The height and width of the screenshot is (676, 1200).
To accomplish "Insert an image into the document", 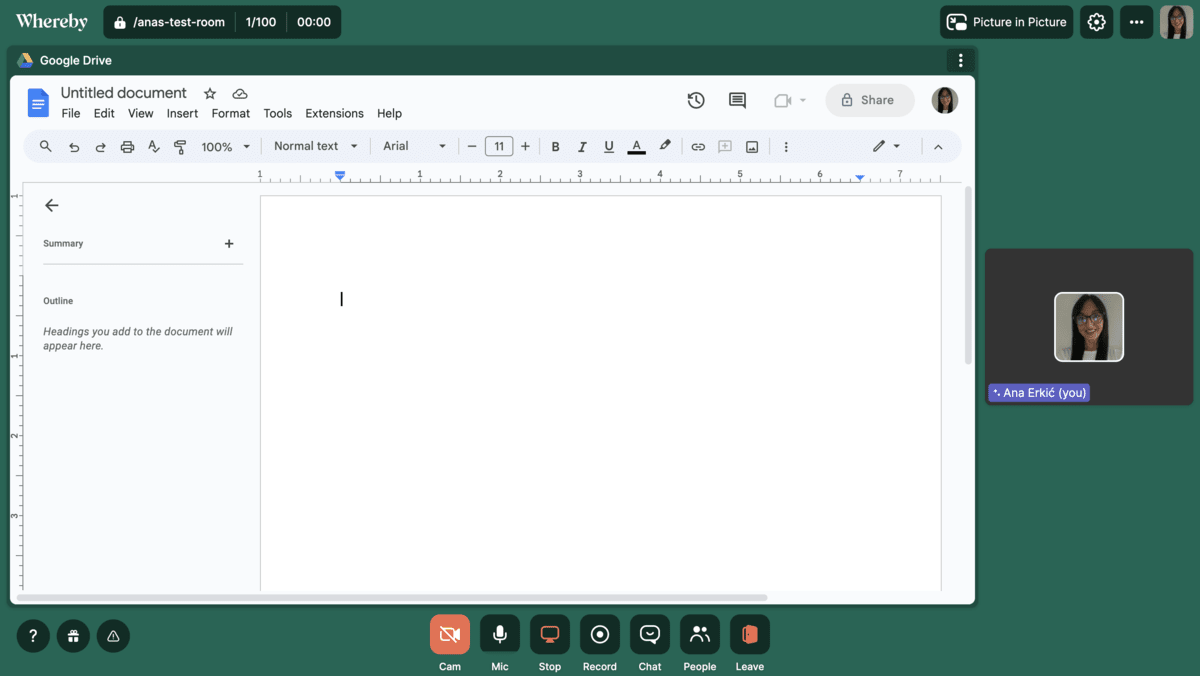I will 751,146.
